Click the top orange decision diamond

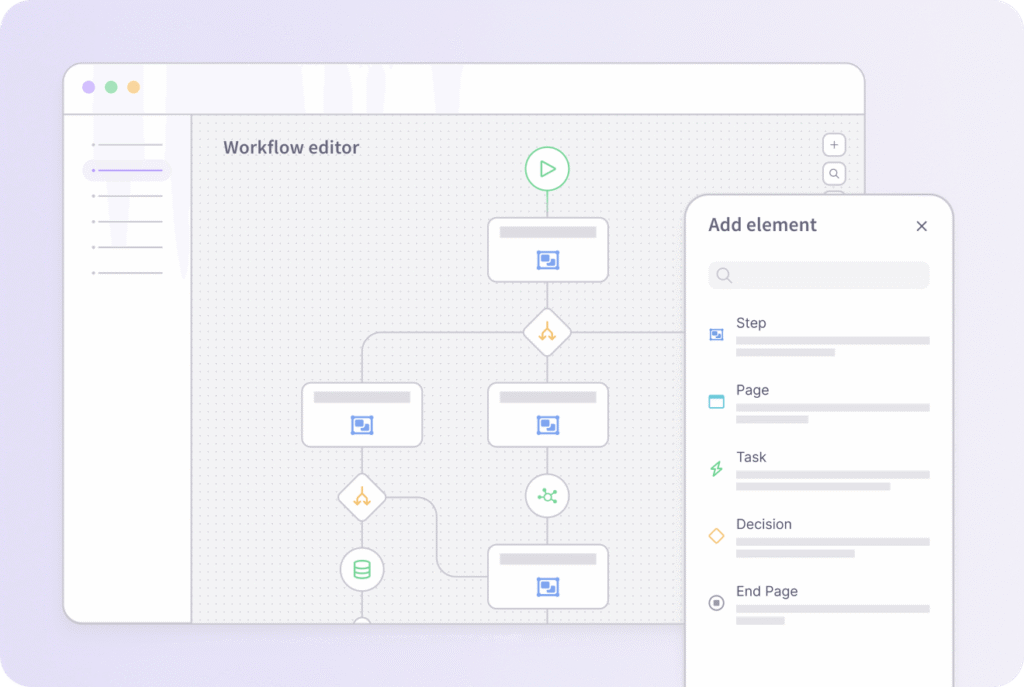coord(547,332)
